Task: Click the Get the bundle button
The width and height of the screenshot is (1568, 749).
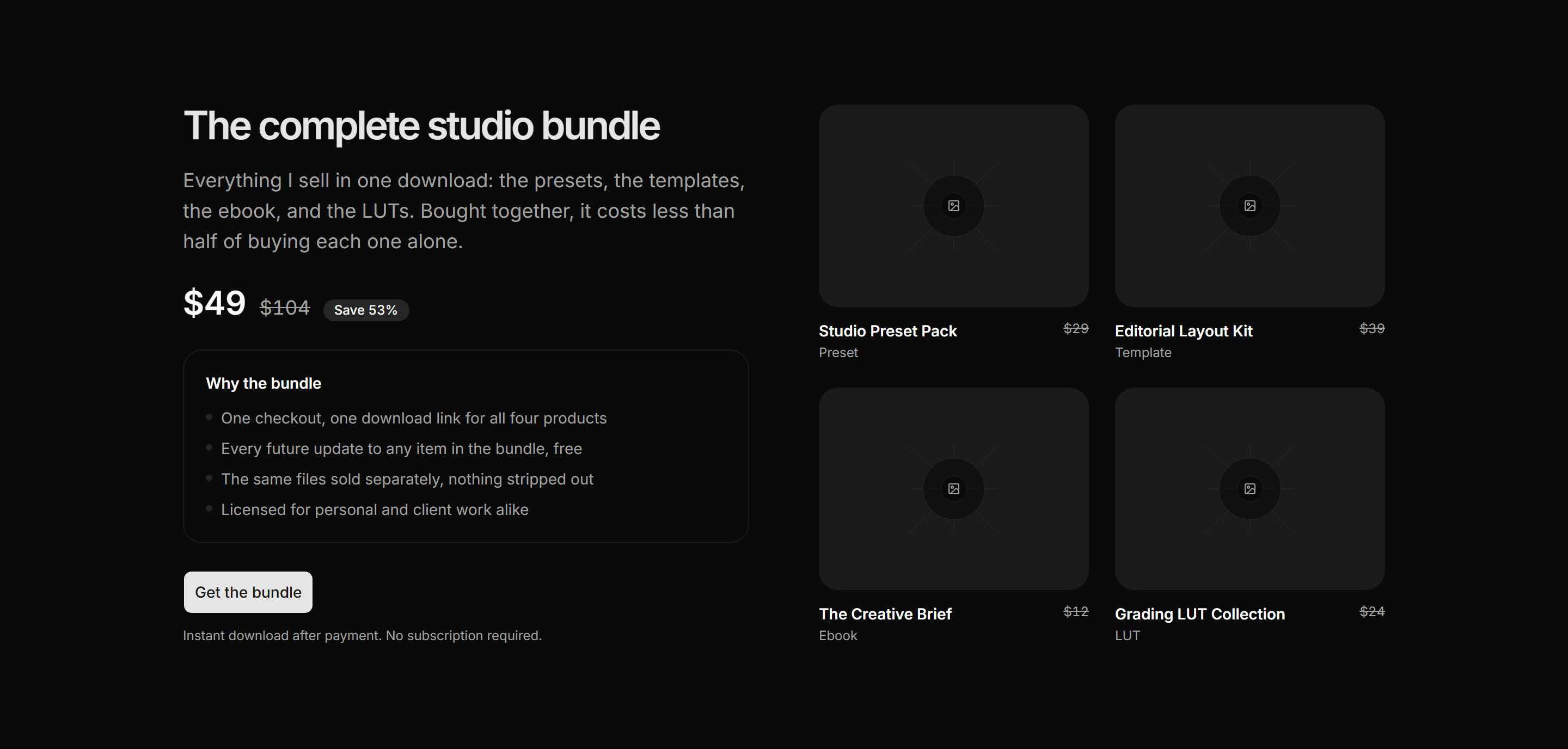Action: (x=248, y=592)
